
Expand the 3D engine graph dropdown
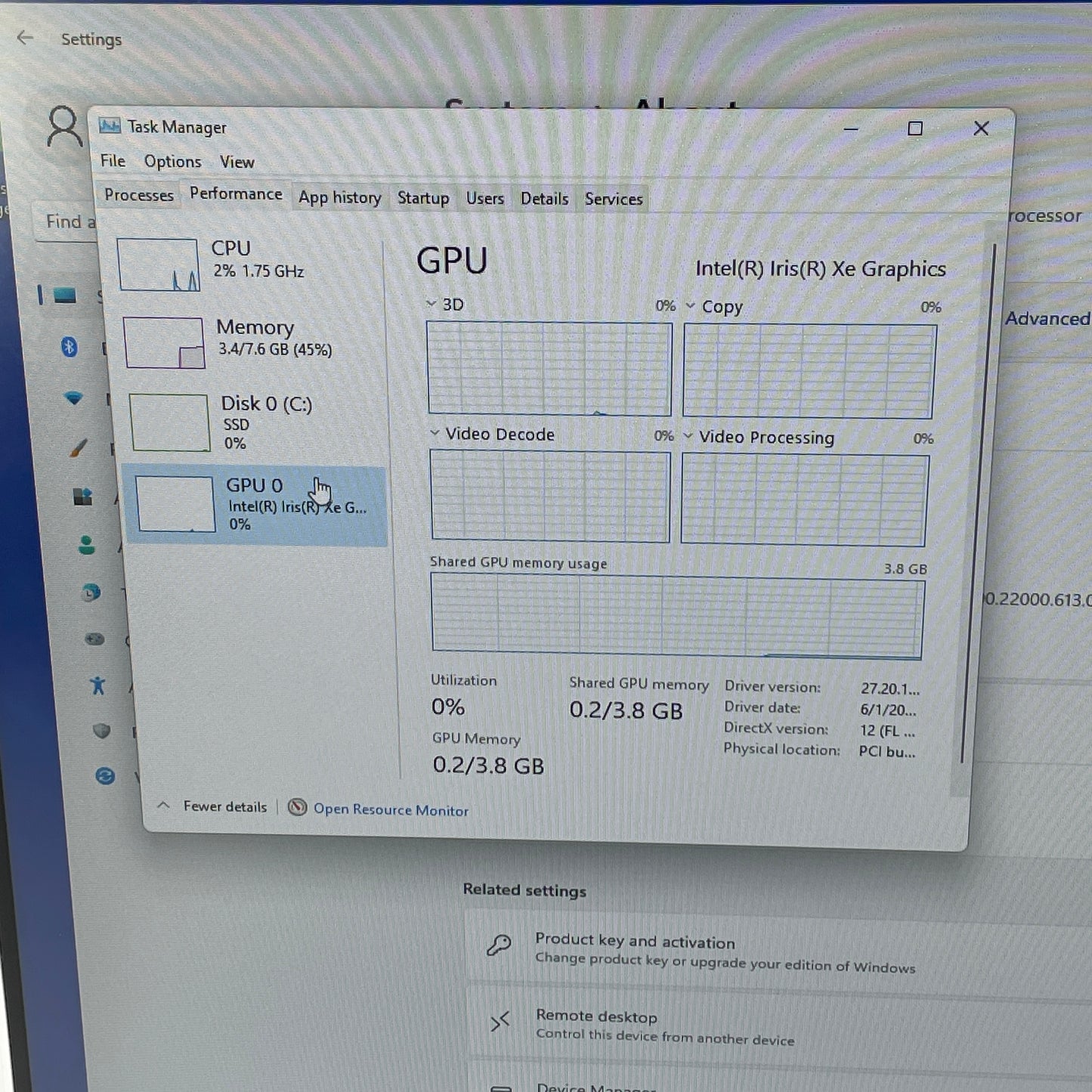(x=432, y=304)
